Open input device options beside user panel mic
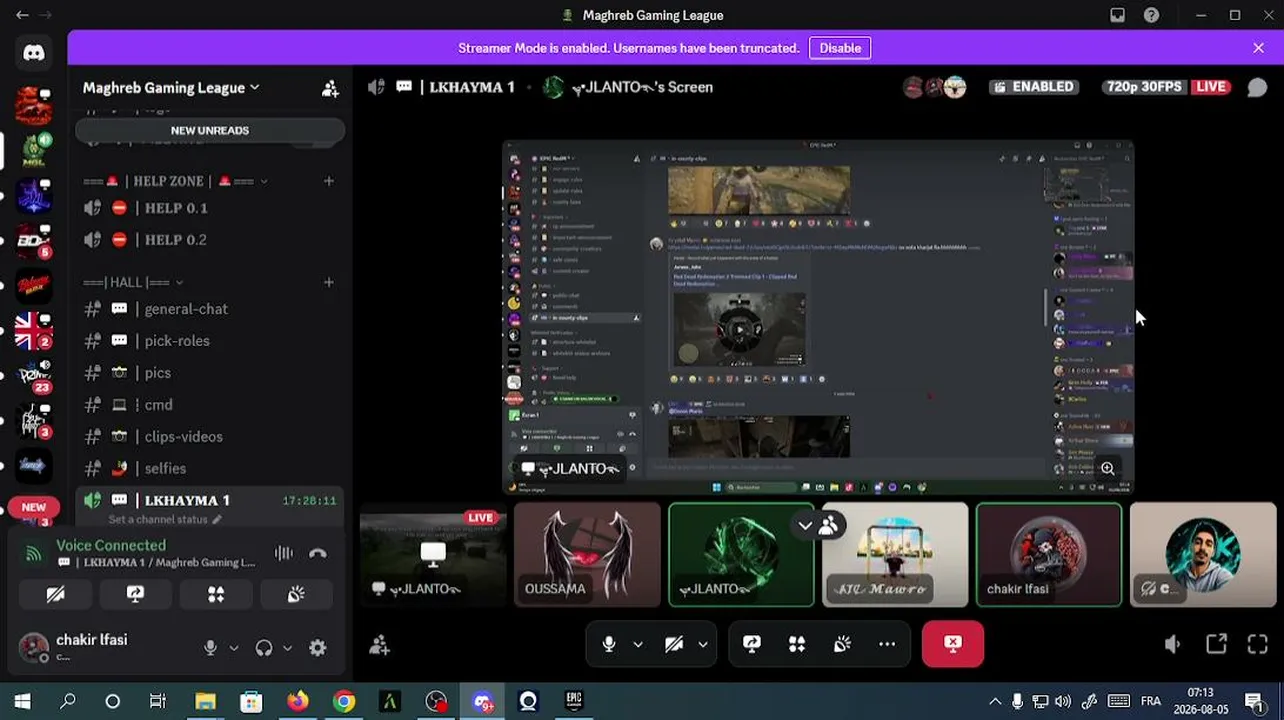The height and width of the screenshot is (720, 1284). 234,647
